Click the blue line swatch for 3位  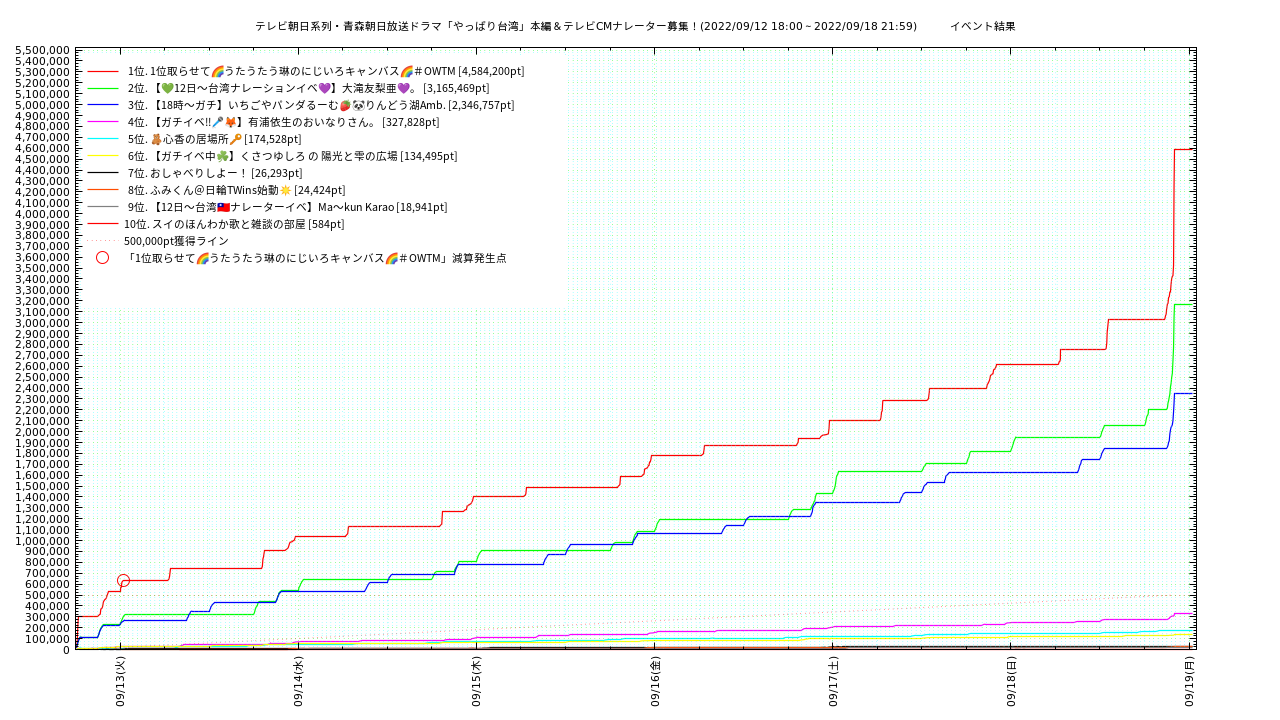(103, 105)
